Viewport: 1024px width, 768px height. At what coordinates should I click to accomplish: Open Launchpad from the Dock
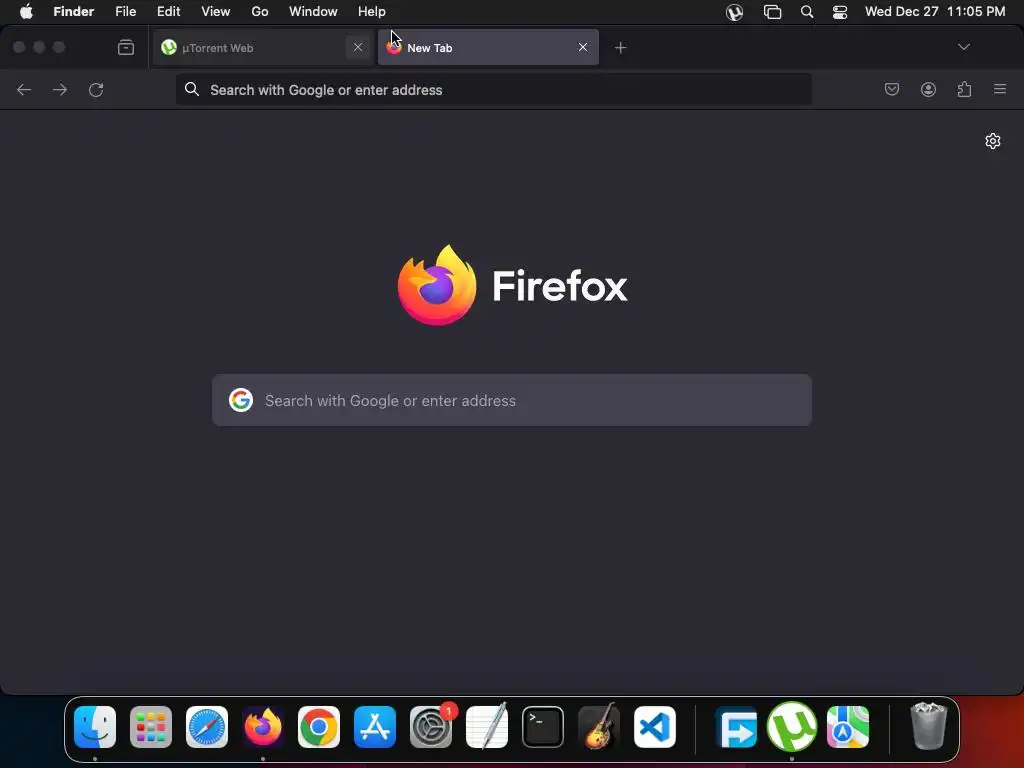tap(151, 727)
